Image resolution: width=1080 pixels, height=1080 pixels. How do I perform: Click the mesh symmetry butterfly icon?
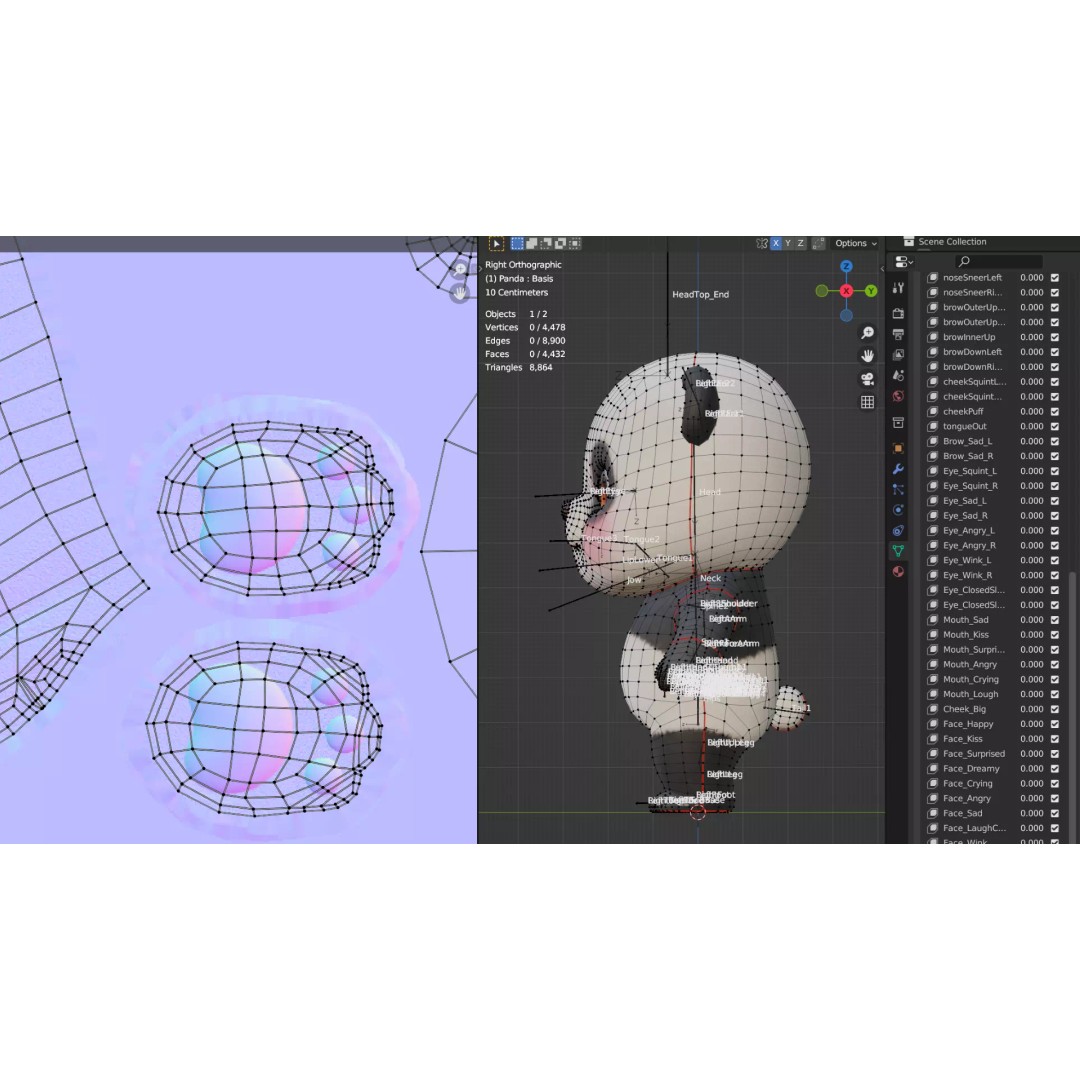tap(762, 243)
